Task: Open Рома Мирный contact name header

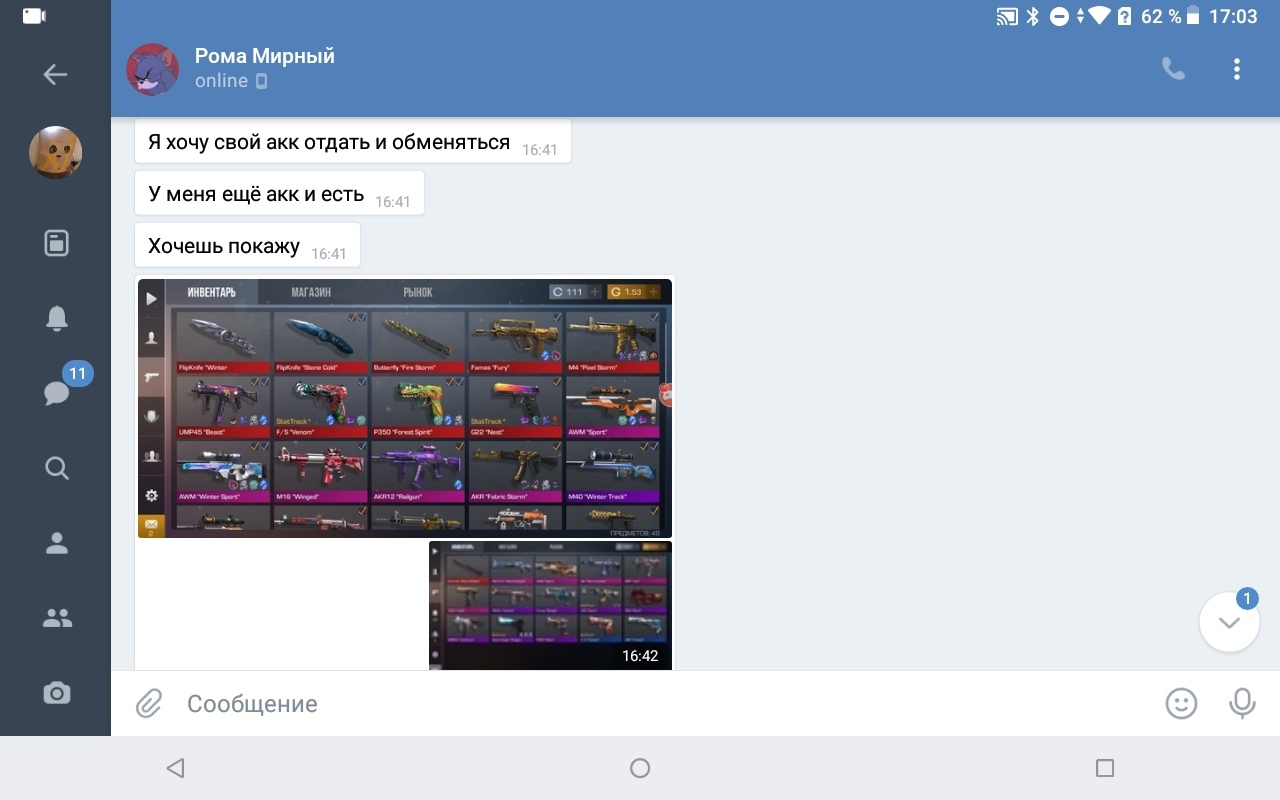Action: (264, 57)
